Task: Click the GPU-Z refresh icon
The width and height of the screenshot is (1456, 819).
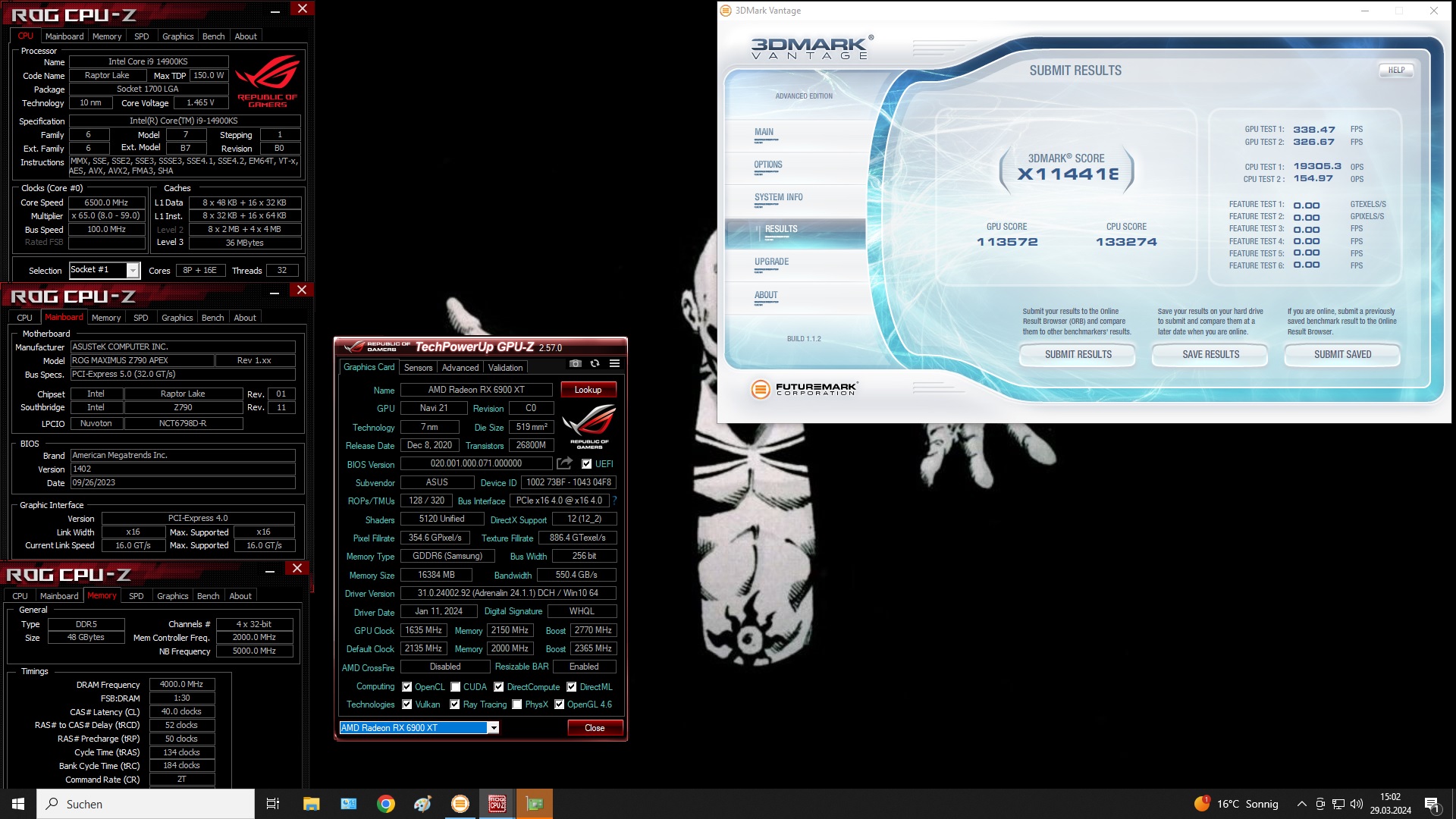Action: click(x=595, y=364)
